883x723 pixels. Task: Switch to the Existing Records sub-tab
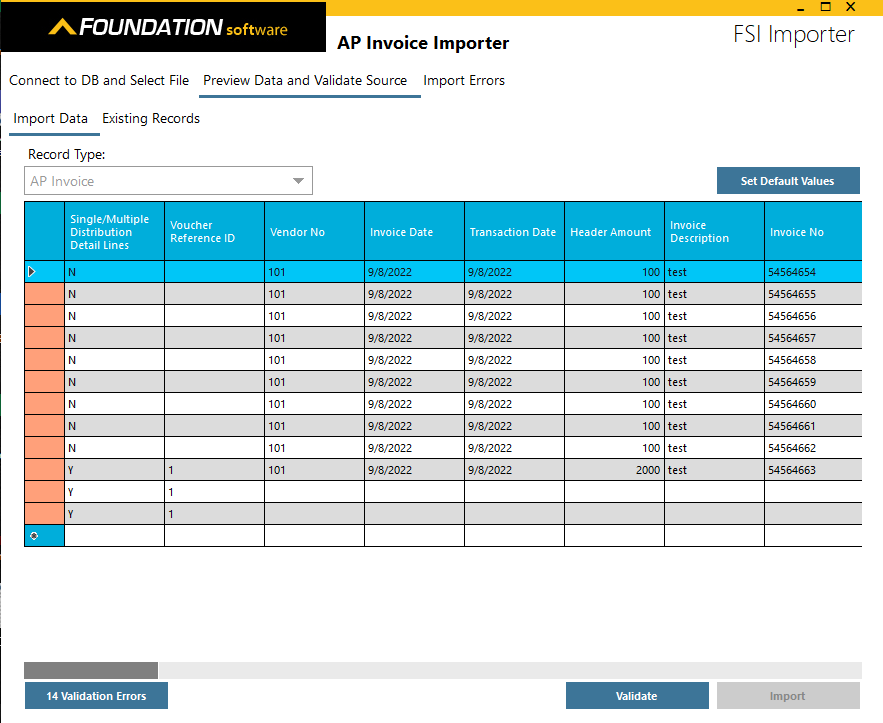tap(151, 118)
